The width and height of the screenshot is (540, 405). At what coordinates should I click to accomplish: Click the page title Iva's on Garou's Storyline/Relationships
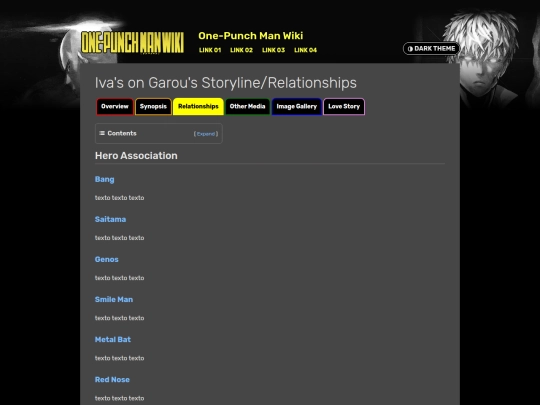tap(226, 83)
